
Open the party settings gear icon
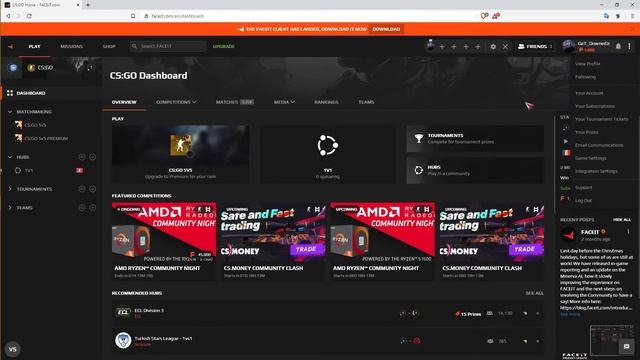click(493, 47)
